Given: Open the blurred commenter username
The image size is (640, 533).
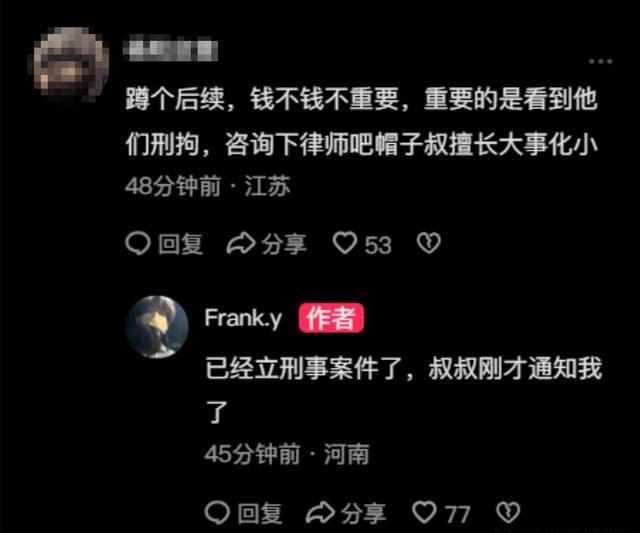Looking at the screenshot, I should click(170, 49).
